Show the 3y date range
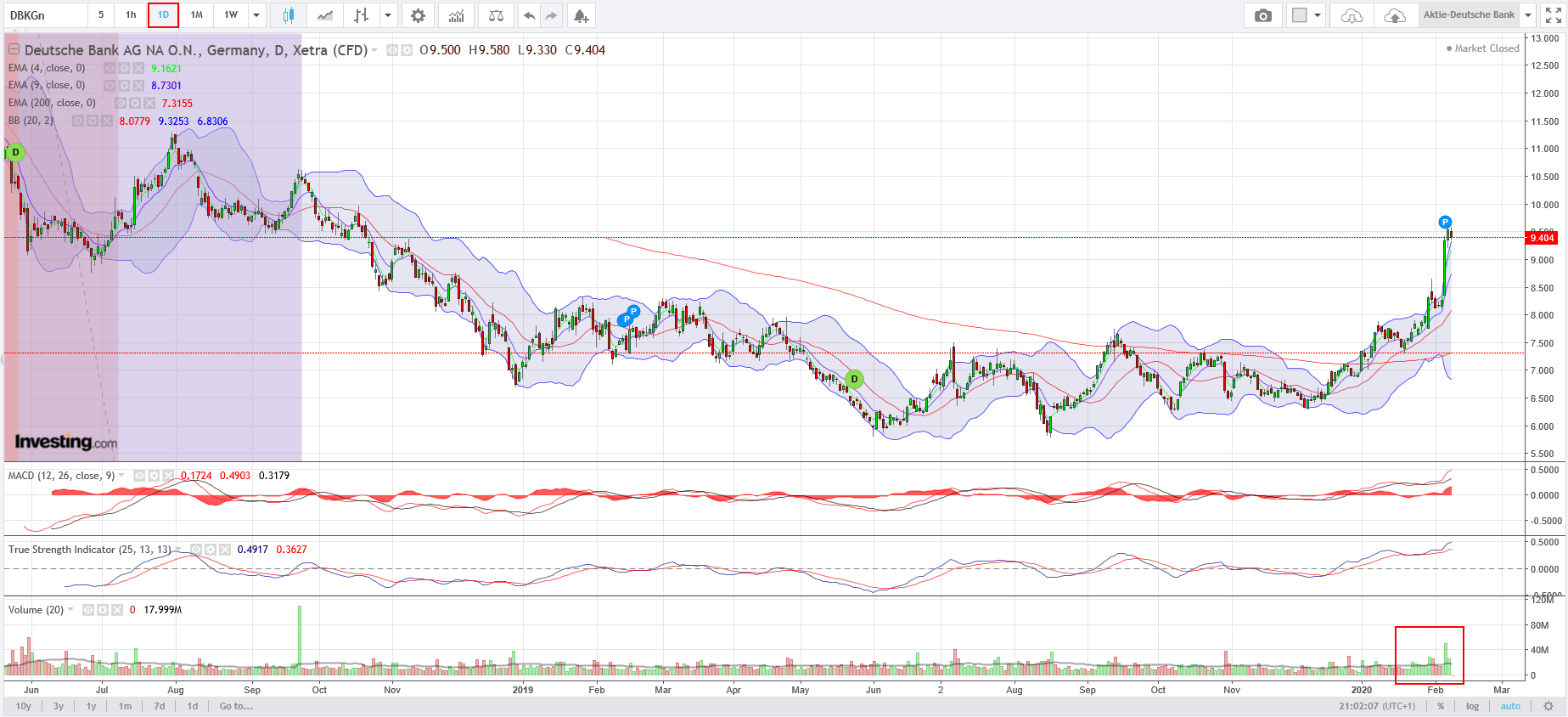The image size is (1568, 717). (x=59, y=706)
